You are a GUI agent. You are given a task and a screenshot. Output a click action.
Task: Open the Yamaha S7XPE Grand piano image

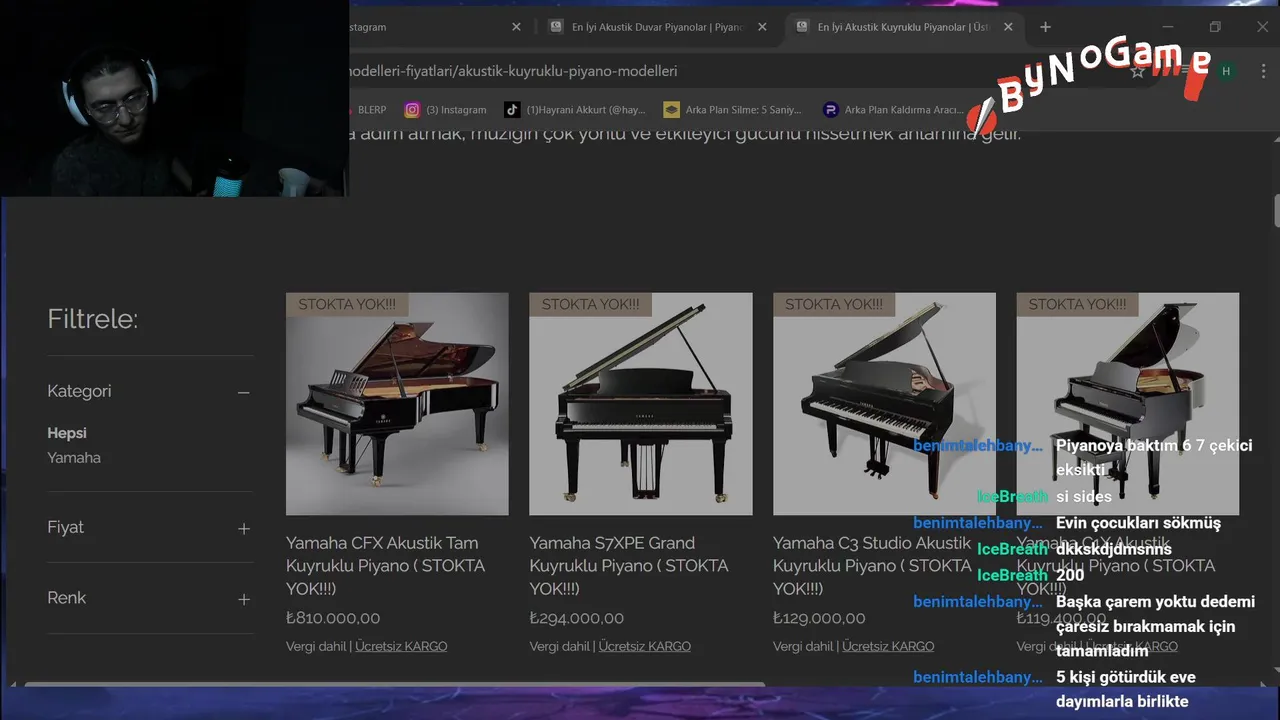pos(641,404)
